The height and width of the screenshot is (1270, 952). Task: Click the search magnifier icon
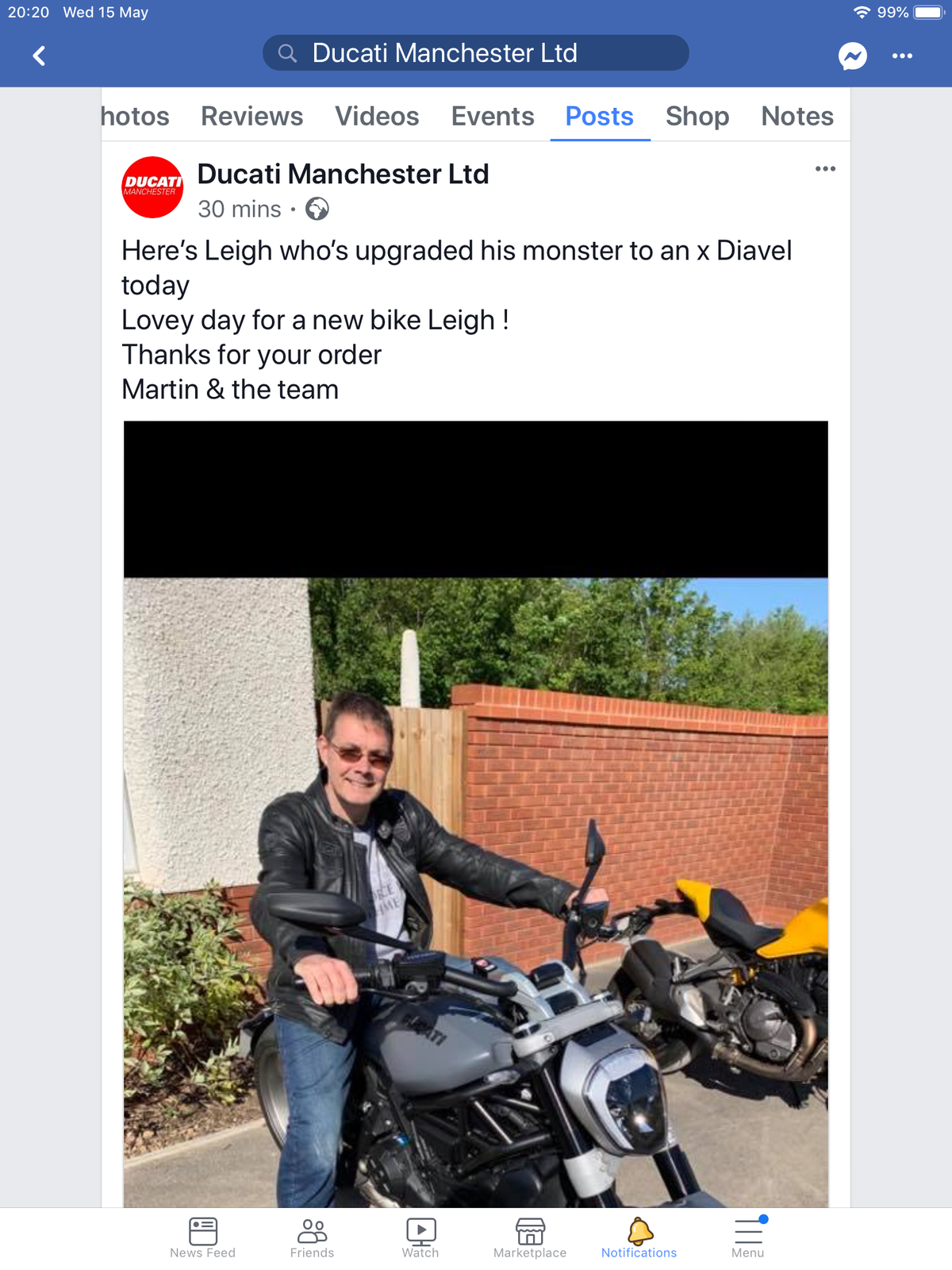(287, 53)
